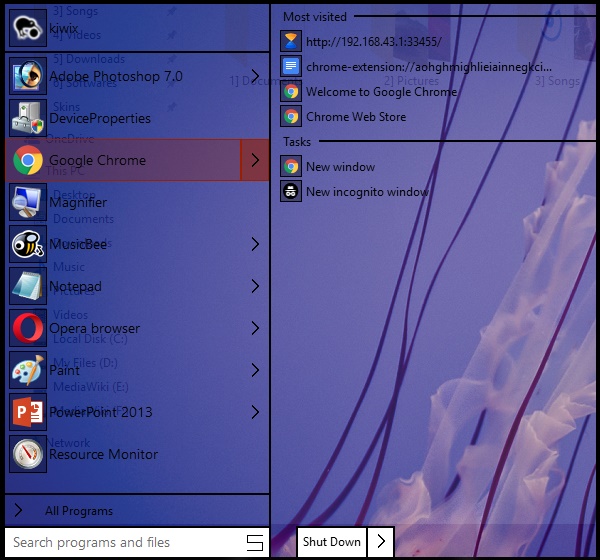The width and height of the screenshot is (600, 560).
Task: Open Chrome Web Store link
Action: tap(356, 116)
